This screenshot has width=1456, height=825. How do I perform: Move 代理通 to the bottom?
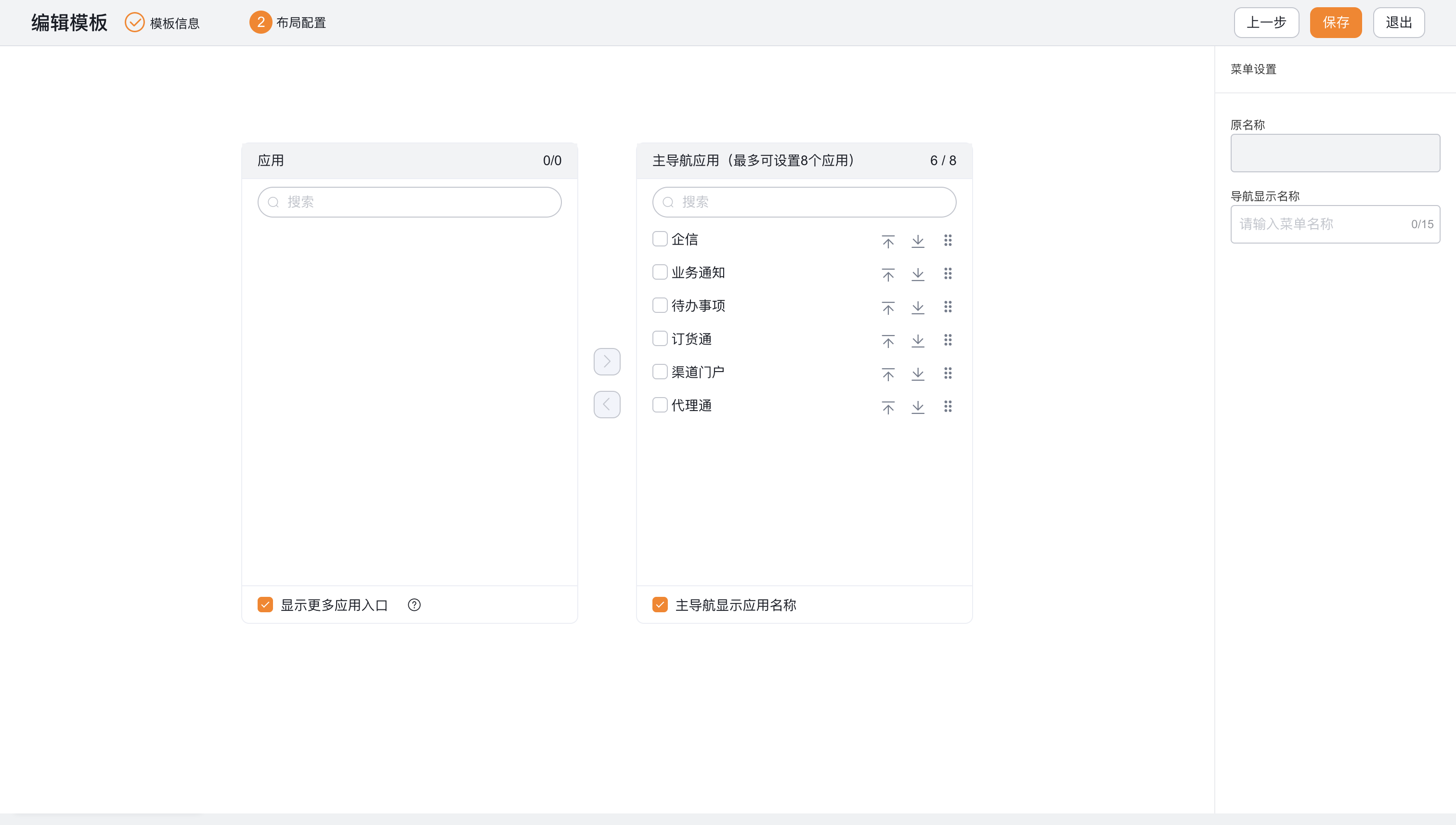(x=918, y=407)
